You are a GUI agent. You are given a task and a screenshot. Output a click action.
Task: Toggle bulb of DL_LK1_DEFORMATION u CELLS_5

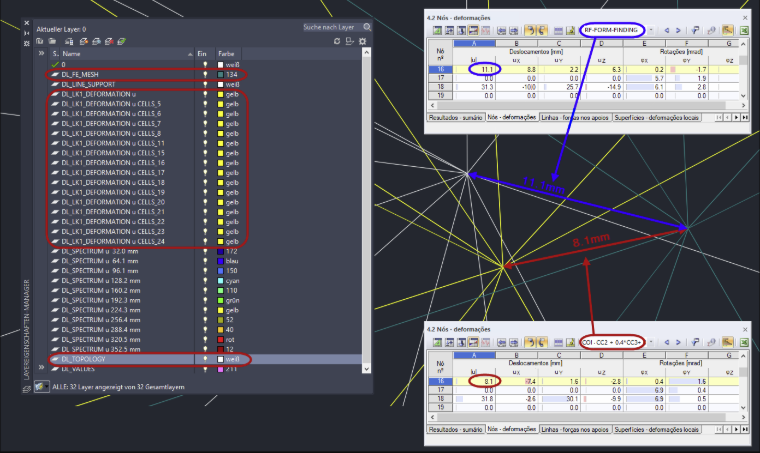[206, 104]
